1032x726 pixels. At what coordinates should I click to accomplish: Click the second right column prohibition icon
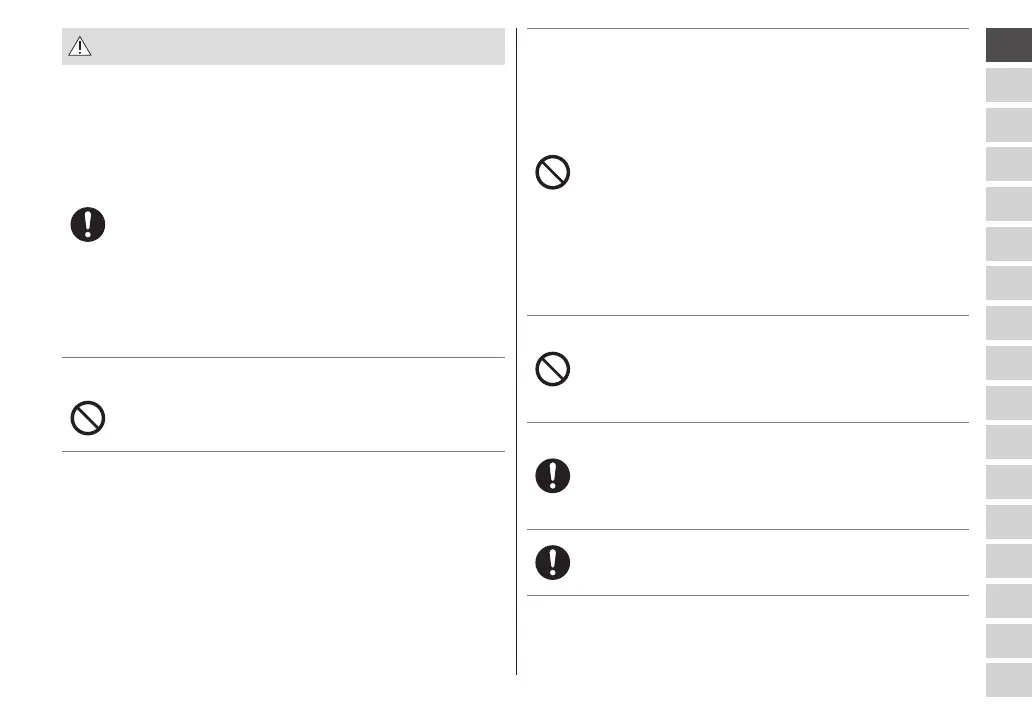pyautogui.click(x=553, y=371)
